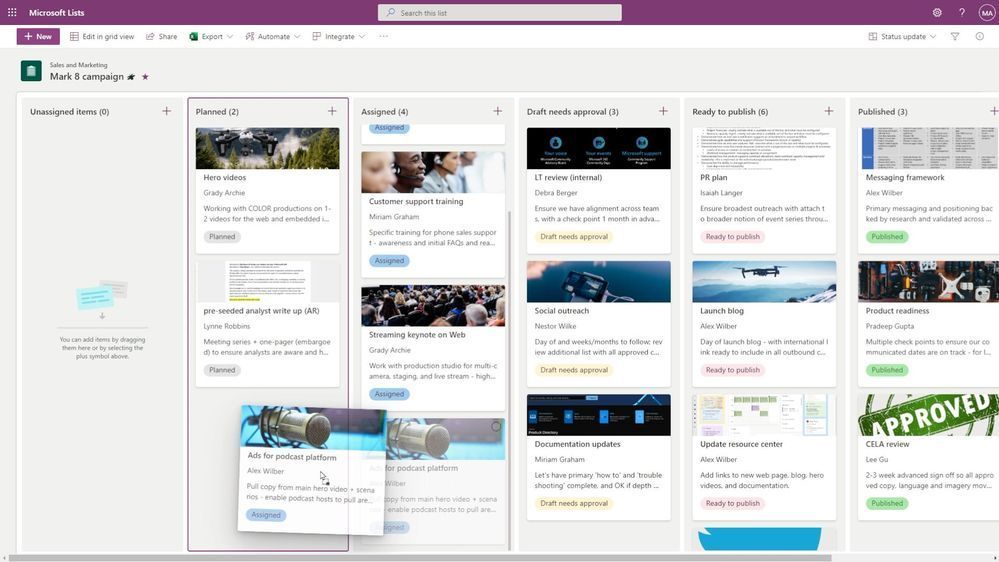999x562 pixels.
Task: Add item to Draft needs approval column
Action: pyautogui.click(x=663, y=111)
